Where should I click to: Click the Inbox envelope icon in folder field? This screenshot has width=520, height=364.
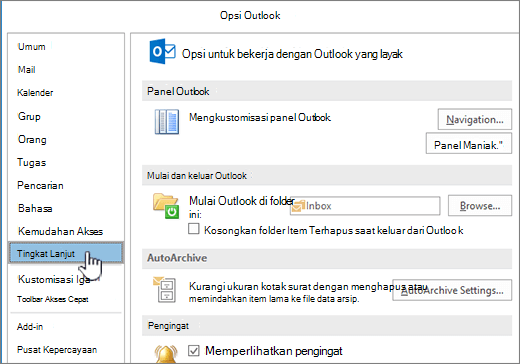click(298, 206)
